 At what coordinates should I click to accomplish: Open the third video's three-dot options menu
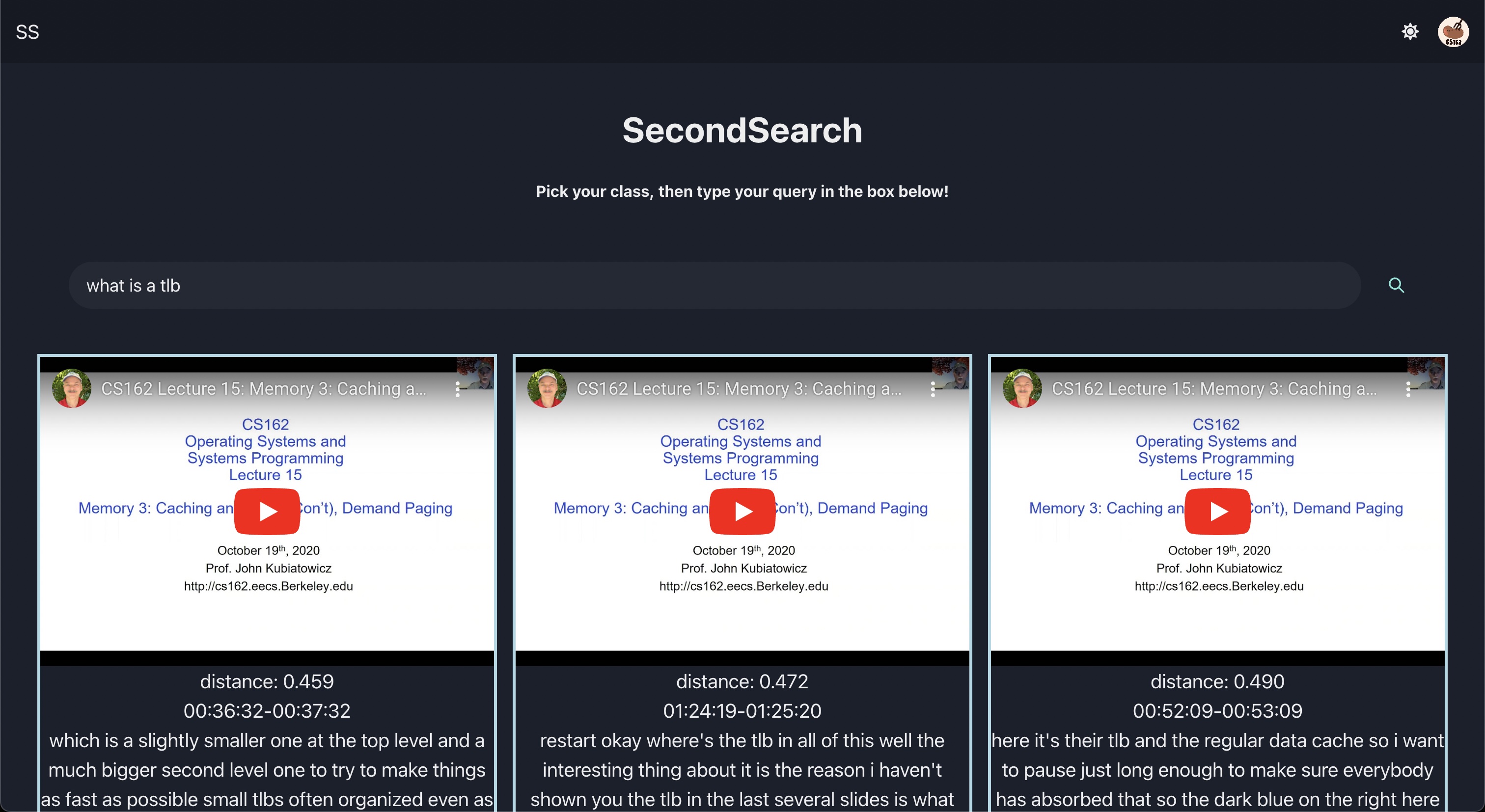click(1408, 389)
